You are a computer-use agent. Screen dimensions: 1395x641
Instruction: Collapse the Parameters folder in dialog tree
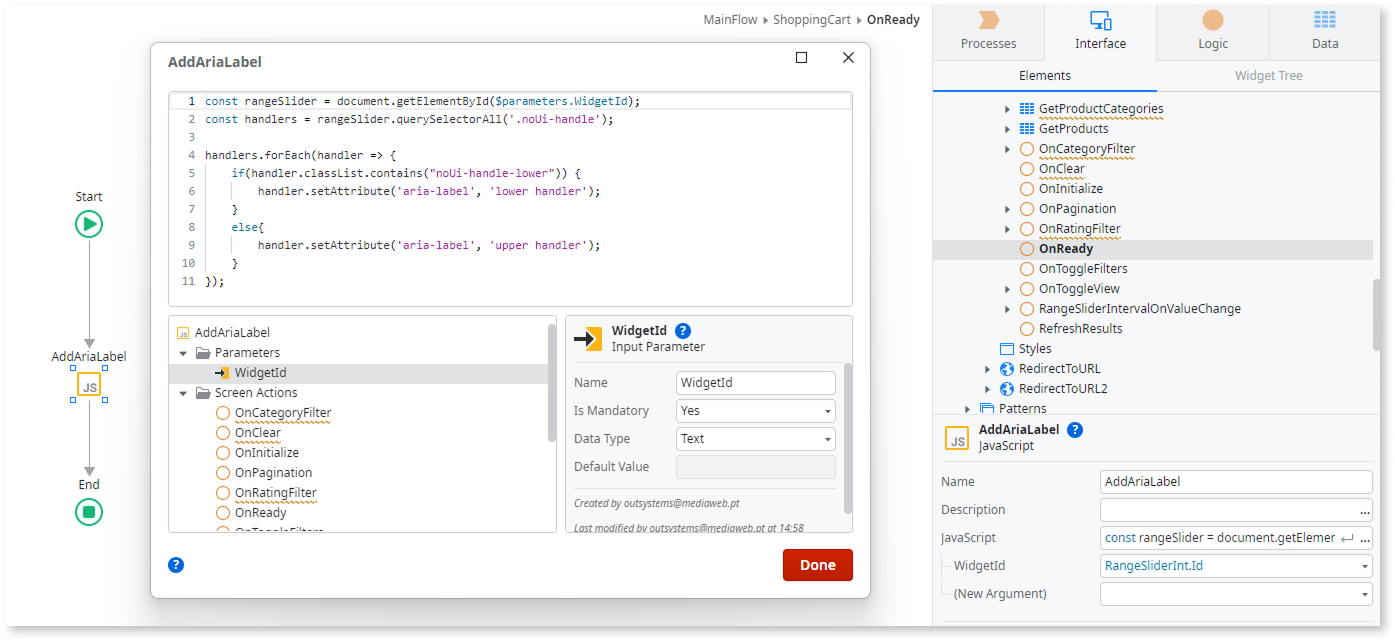pos(183,353)
